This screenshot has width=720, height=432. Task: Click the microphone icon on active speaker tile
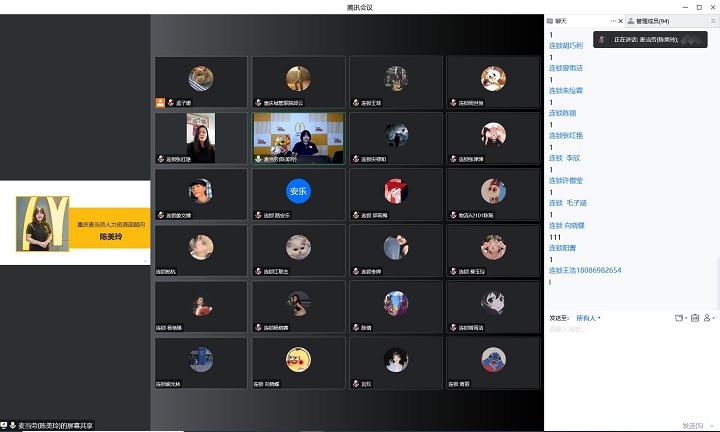click(x=258, y=158)
